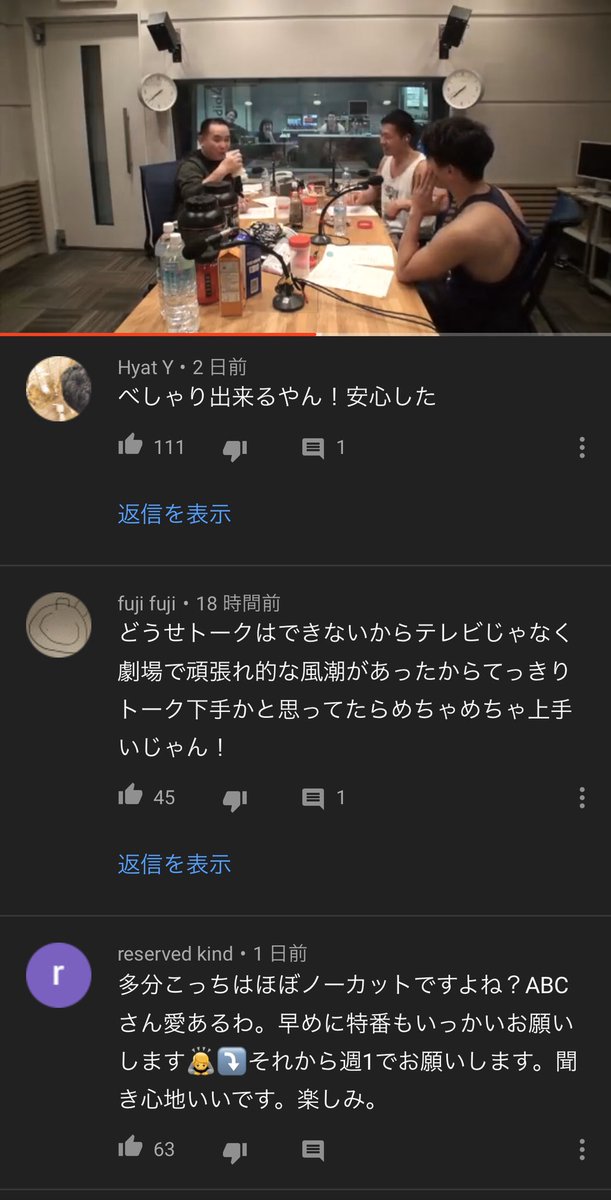Screen dimensions: 611x1200
Task: Reply to reserved kind's comment
Action: click(313, 1149)
